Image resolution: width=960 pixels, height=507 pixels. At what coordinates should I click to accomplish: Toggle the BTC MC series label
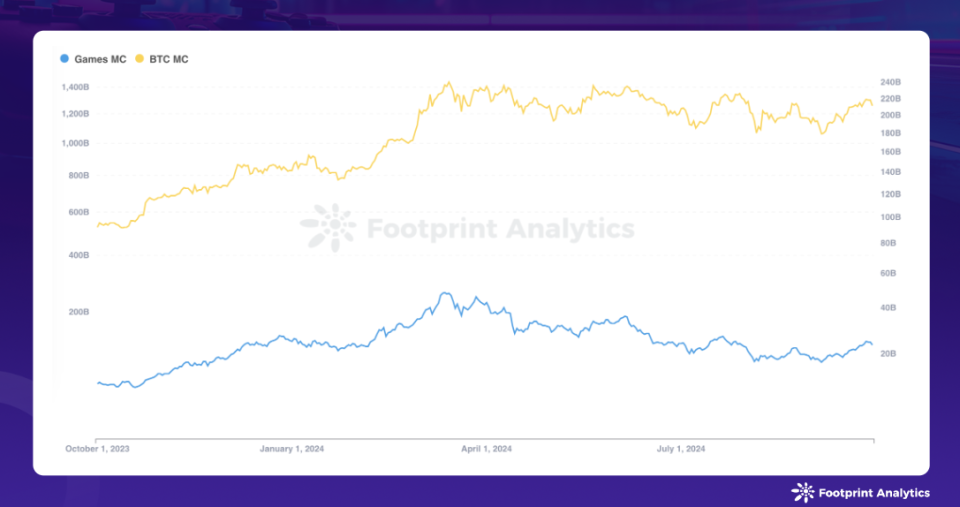click(168, 59)
